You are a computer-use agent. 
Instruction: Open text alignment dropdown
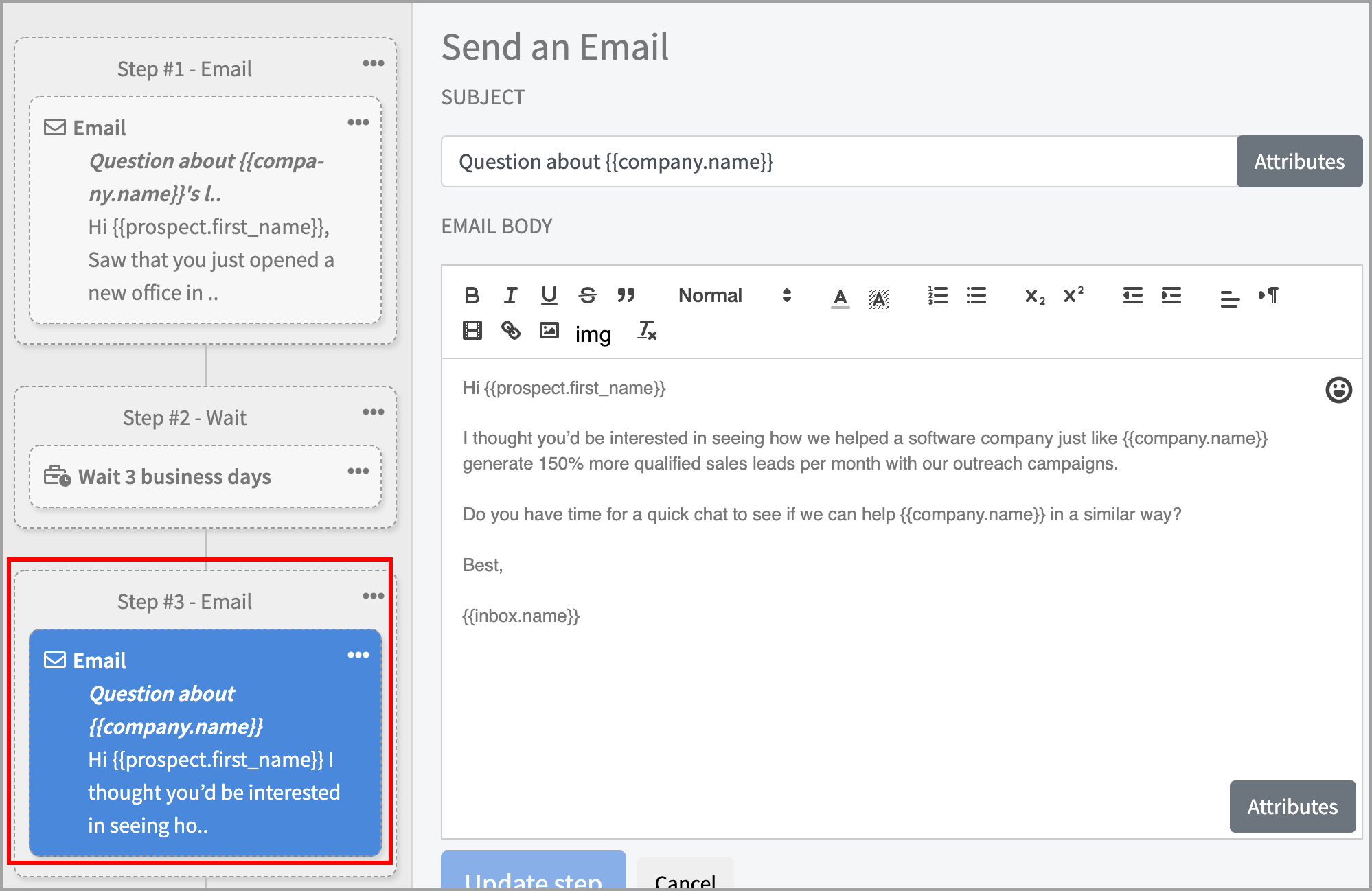pos(1229,297)
